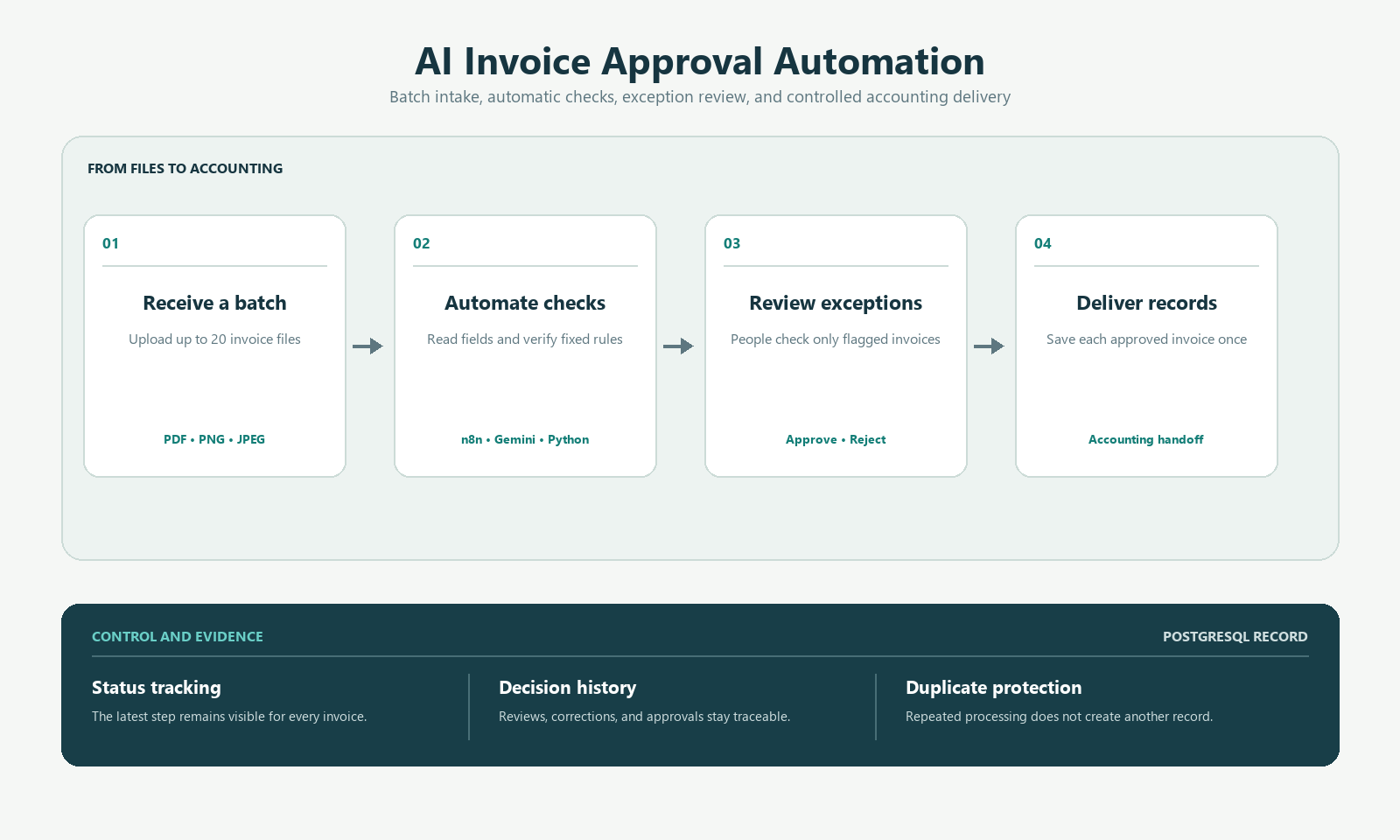
Task: Select the 'Deliver records' heading
Action: point(1146,303)
